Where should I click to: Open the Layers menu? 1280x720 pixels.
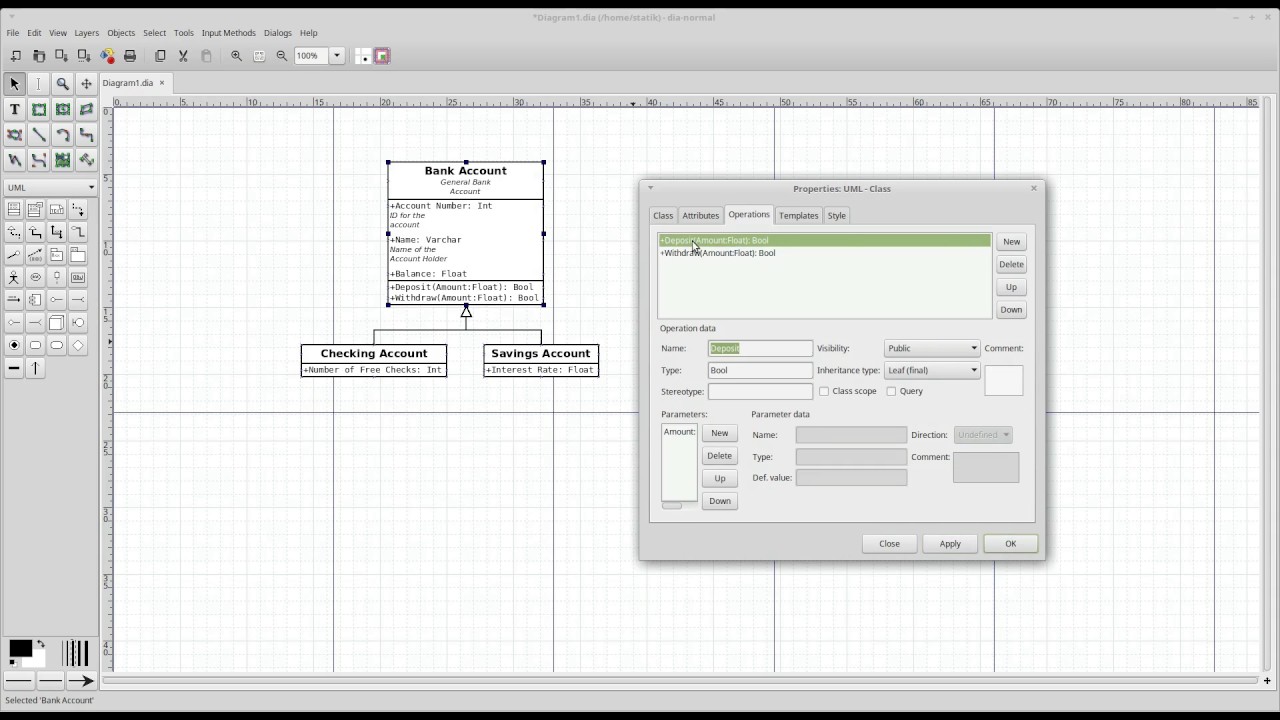(x=87, y=33)
